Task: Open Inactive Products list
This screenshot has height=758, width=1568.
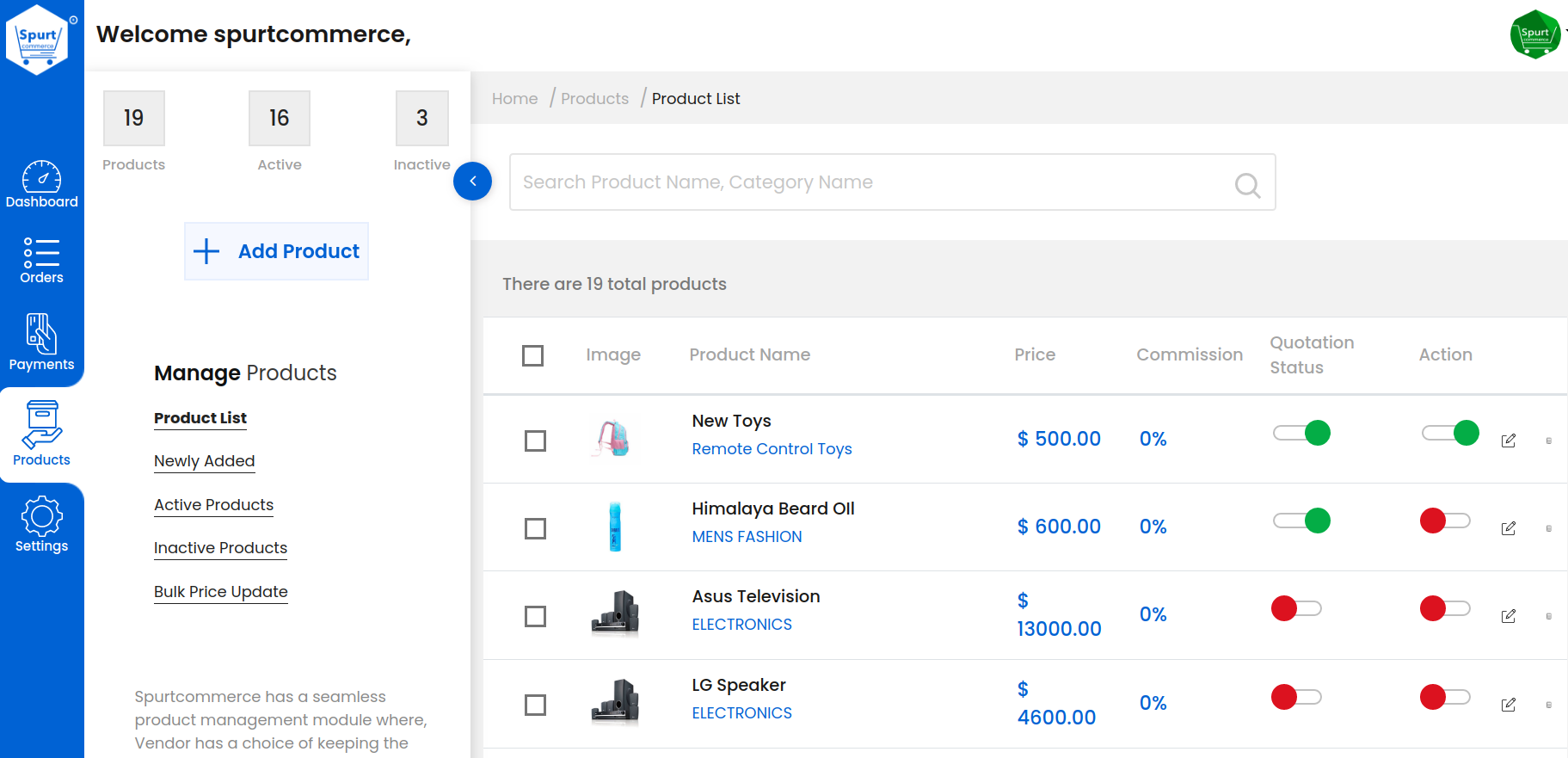Action: pyautogui.click(x=220, y=548)
